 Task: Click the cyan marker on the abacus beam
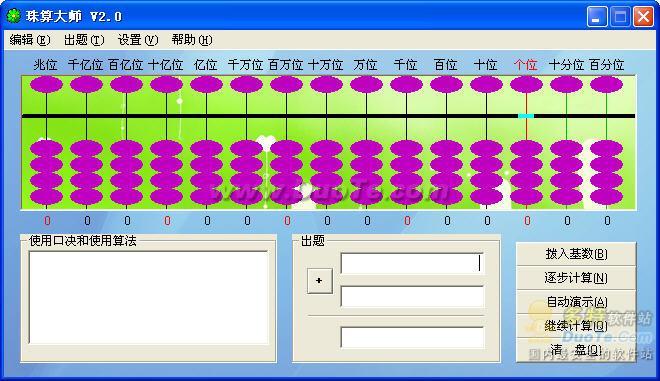526,116
